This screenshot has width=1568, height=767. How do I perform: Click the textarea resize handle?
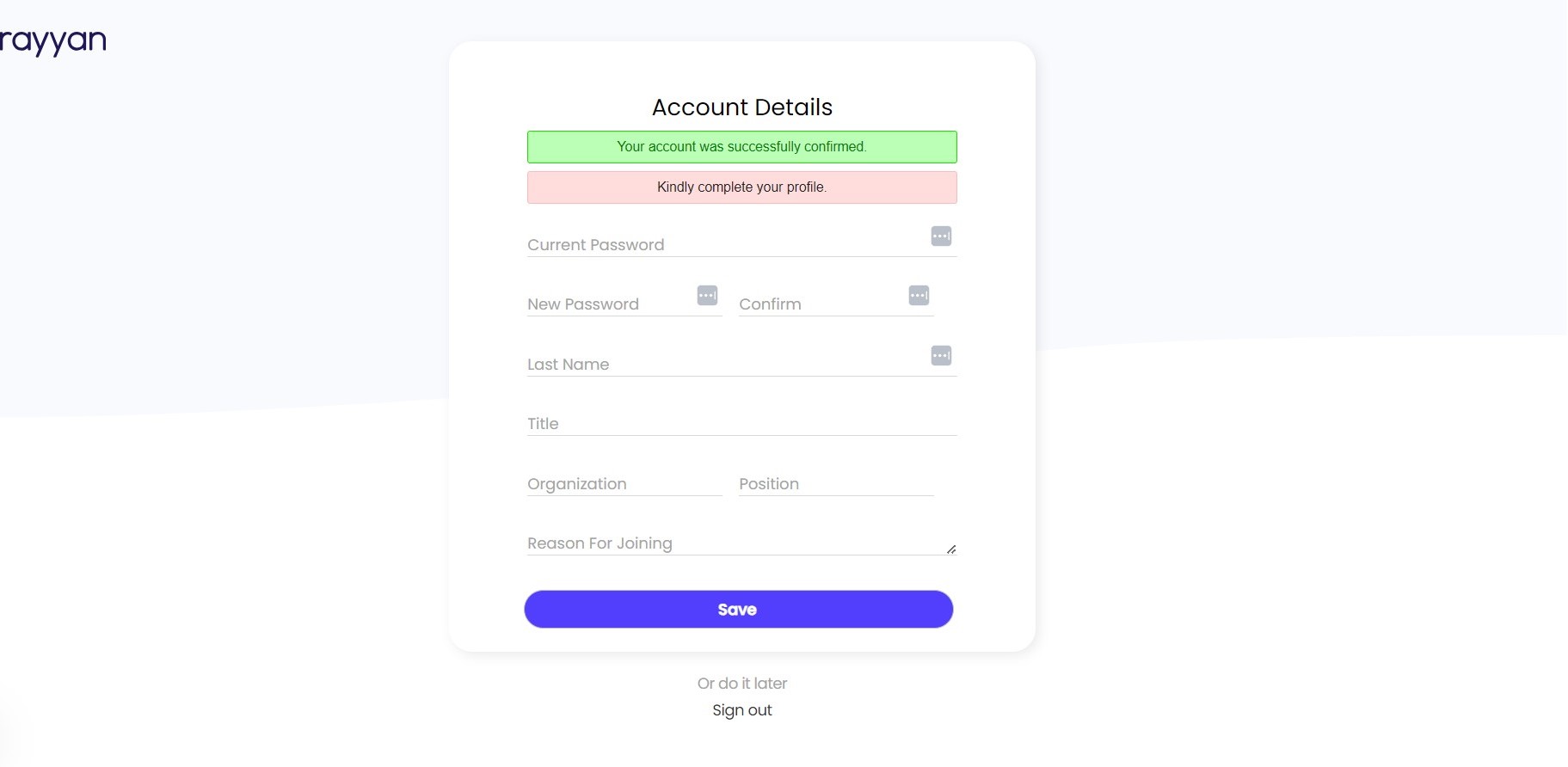[x=952, y=548]
